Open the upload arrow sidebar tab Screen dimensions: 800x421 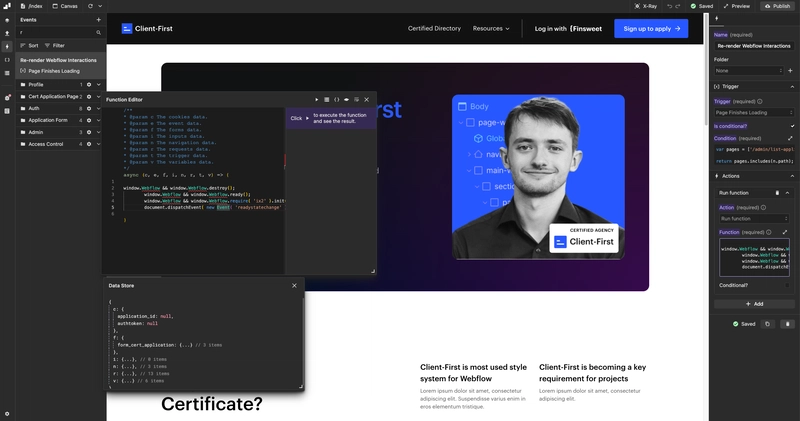(7, 33)
